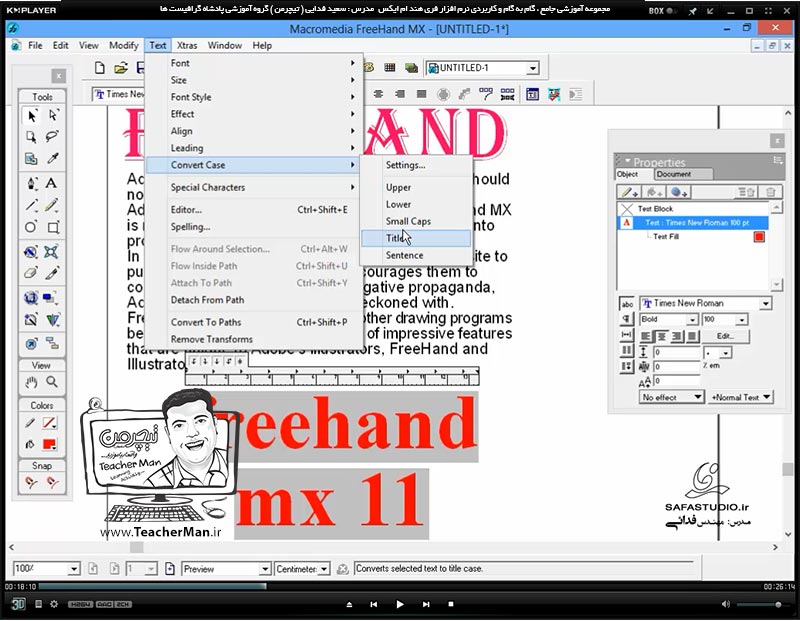
Task: Choose Small Caps in submenu
Action: tap(416, 221)
